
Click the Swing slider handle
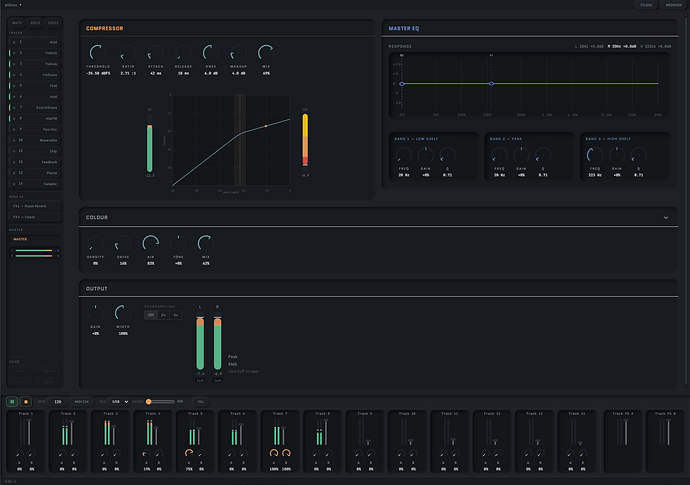149,401
